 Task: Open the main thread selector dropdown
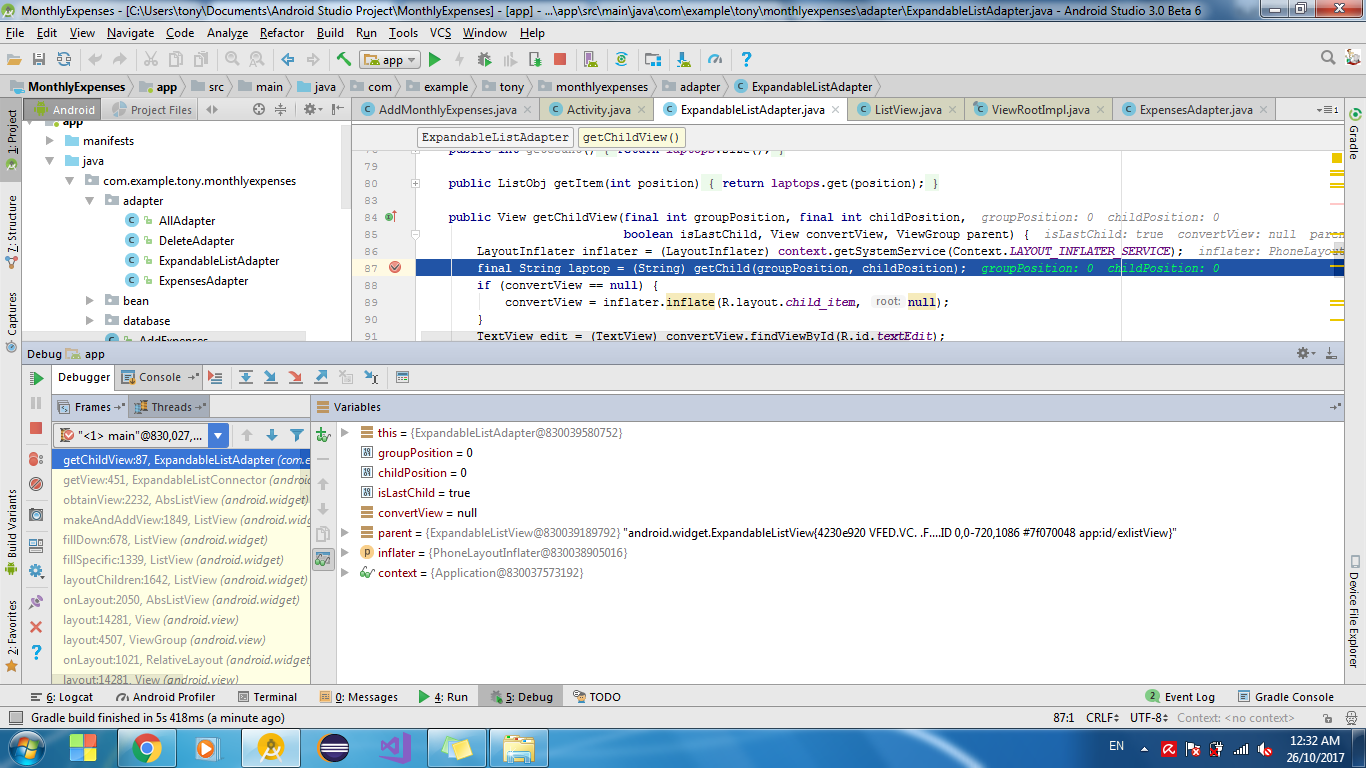tap(218, 435)
